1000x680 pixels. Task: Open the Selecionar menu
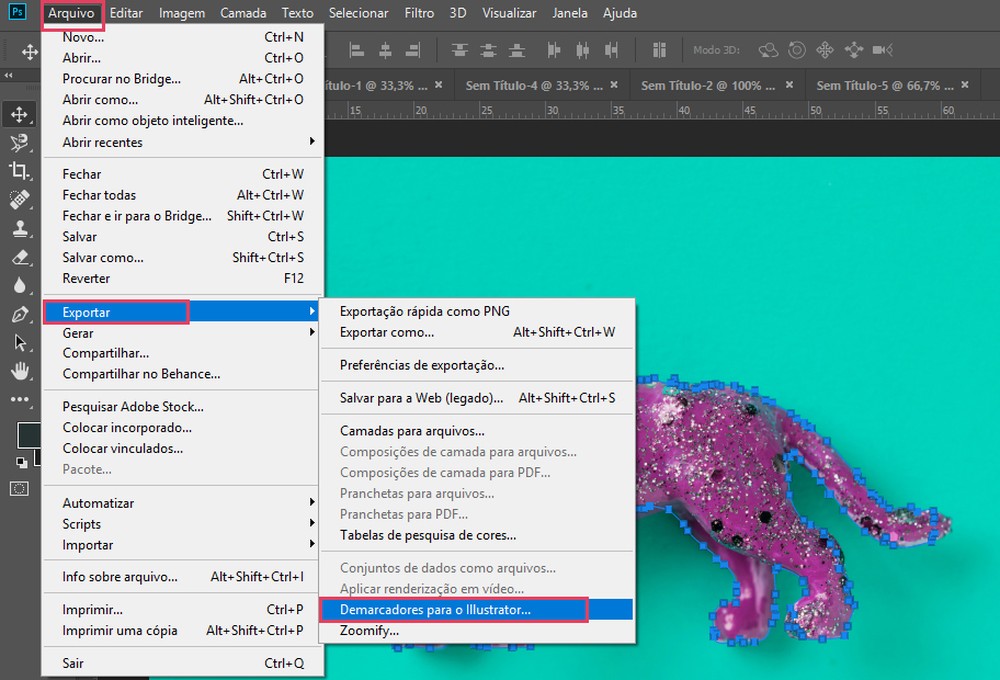click(x=358, y=13)
